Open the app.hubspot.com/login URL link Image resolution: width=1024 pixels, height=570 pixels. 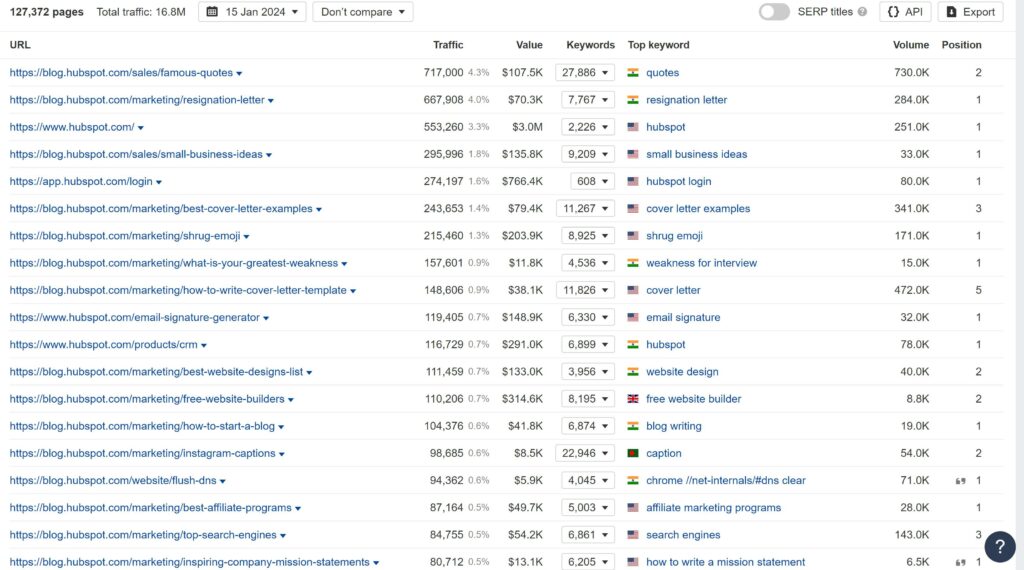(81, 182)
